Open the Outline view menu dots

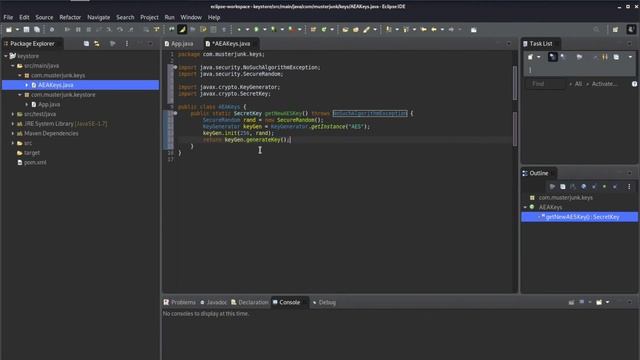point(629,187)
